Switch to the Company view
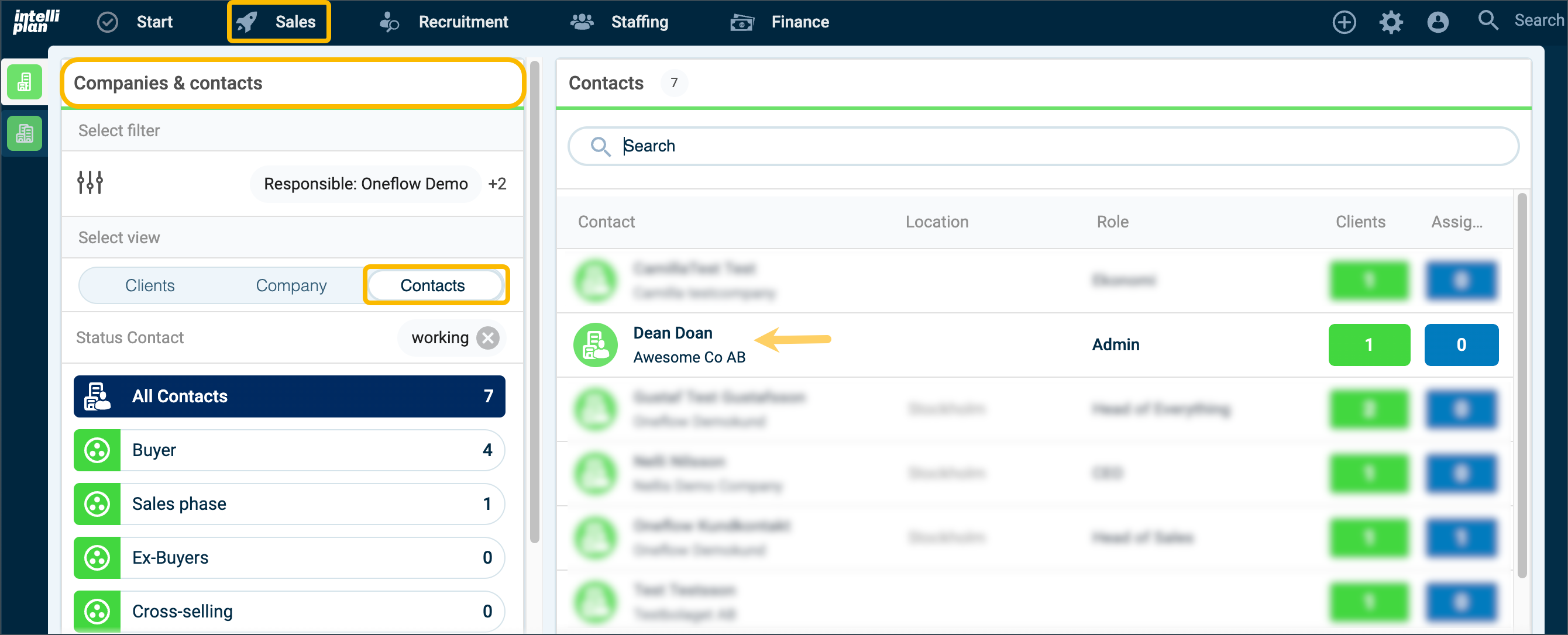 tap(291, 285)
